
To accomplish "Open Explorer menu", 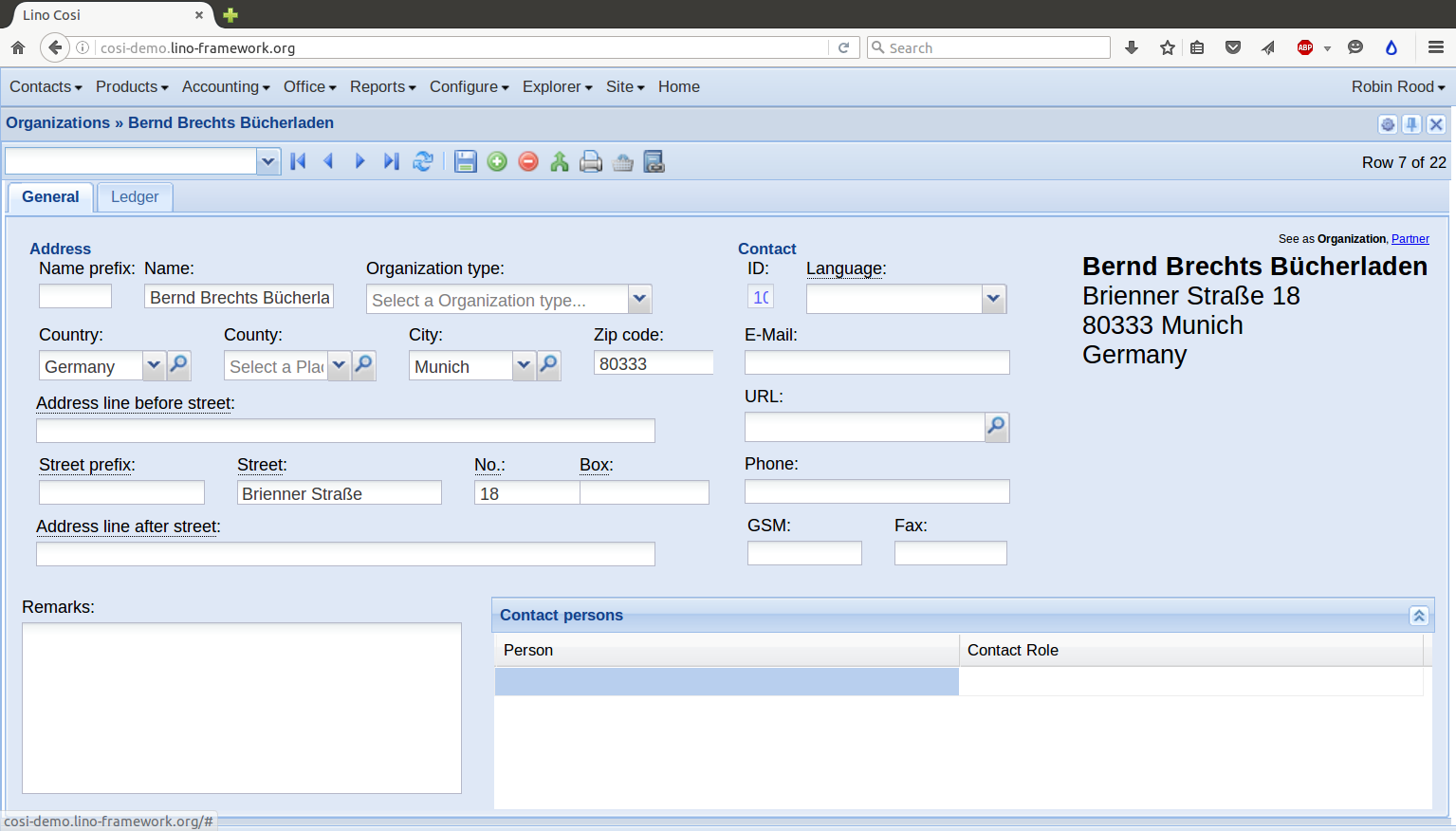I will click(558, 86).
